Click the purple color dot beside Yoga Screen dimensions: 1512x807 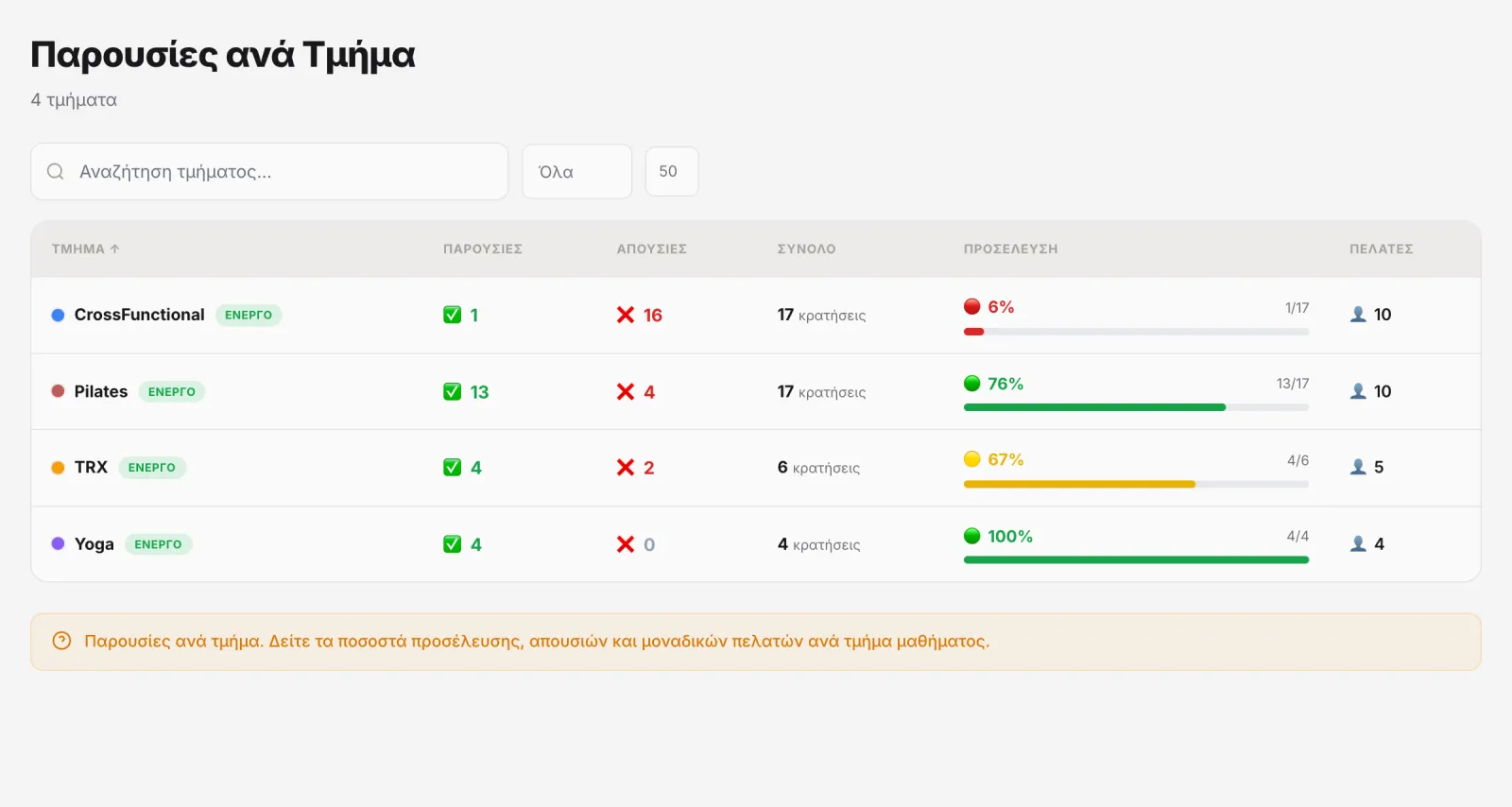pos(58,543)
